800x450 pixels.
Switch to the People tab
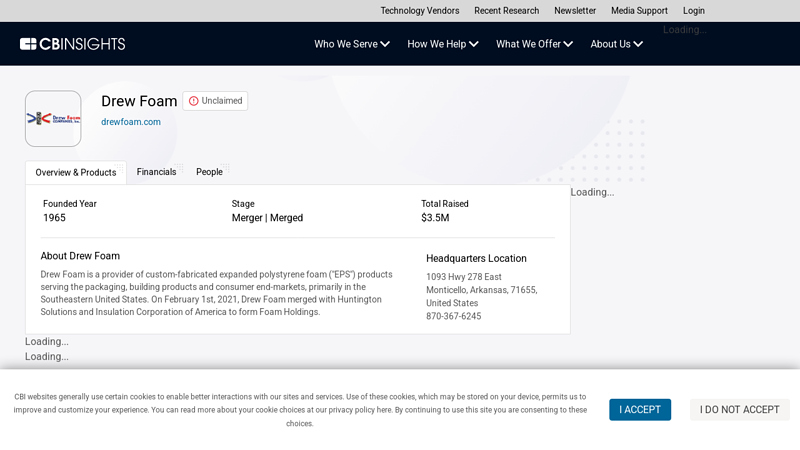[x=209, y=172]
